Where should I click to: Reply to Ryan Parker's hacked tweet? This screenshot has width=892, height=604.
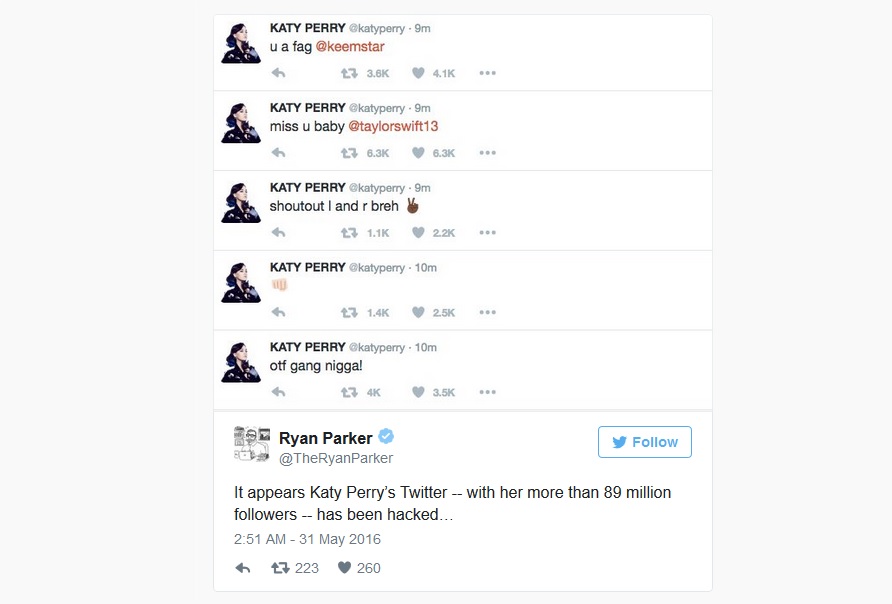tap(243, 568)
